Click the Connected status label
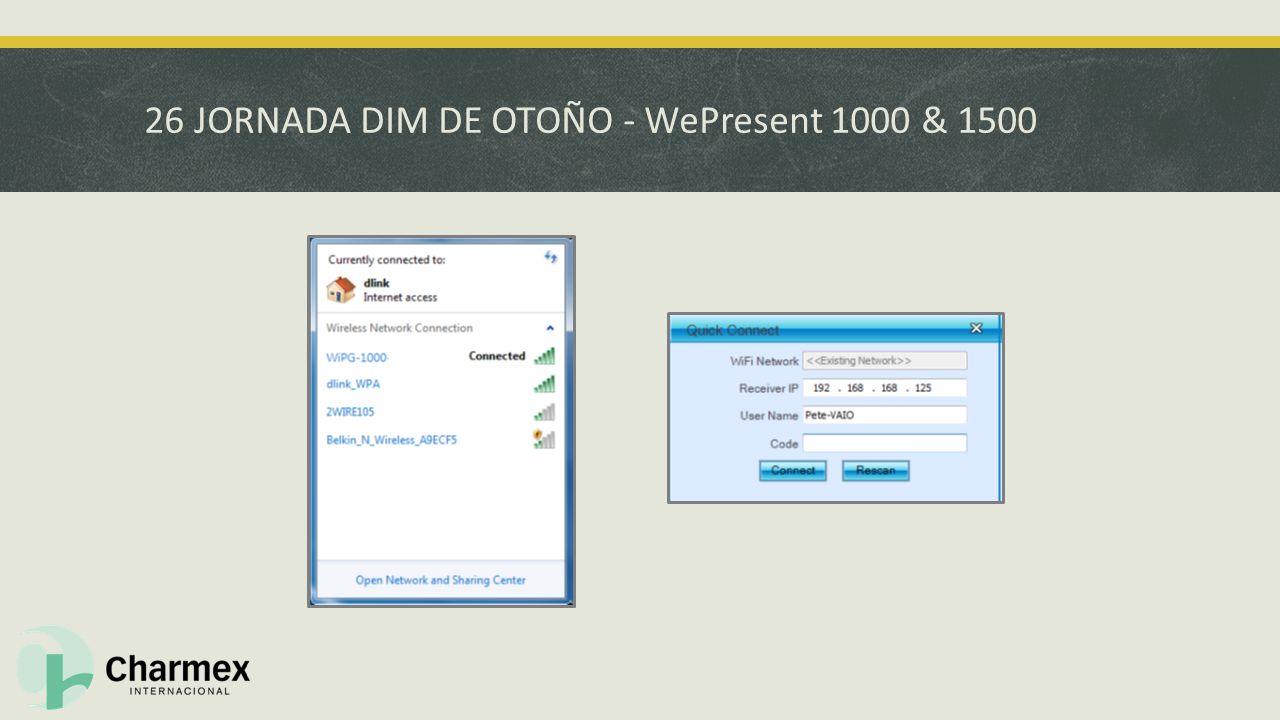The image size is (1280, 720). pyautogui.click(x=497, y=356)
